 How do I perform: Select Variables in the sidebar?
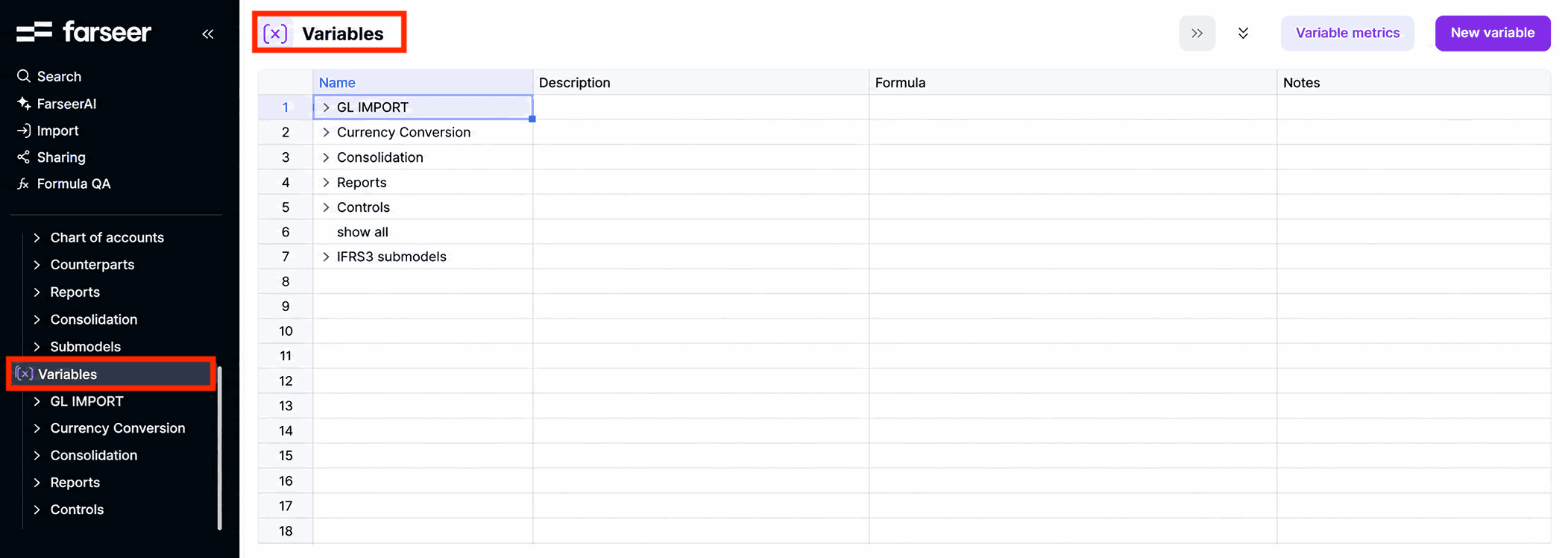point(112,374)
